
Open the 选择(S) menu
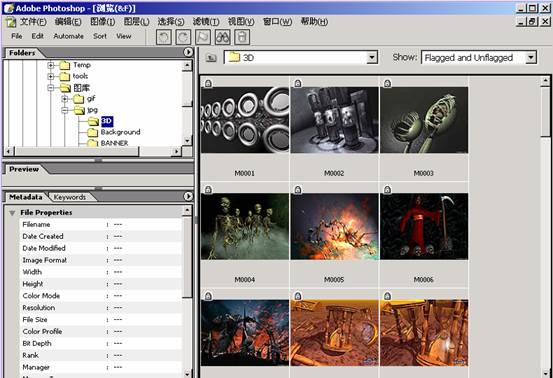(171, 22)
